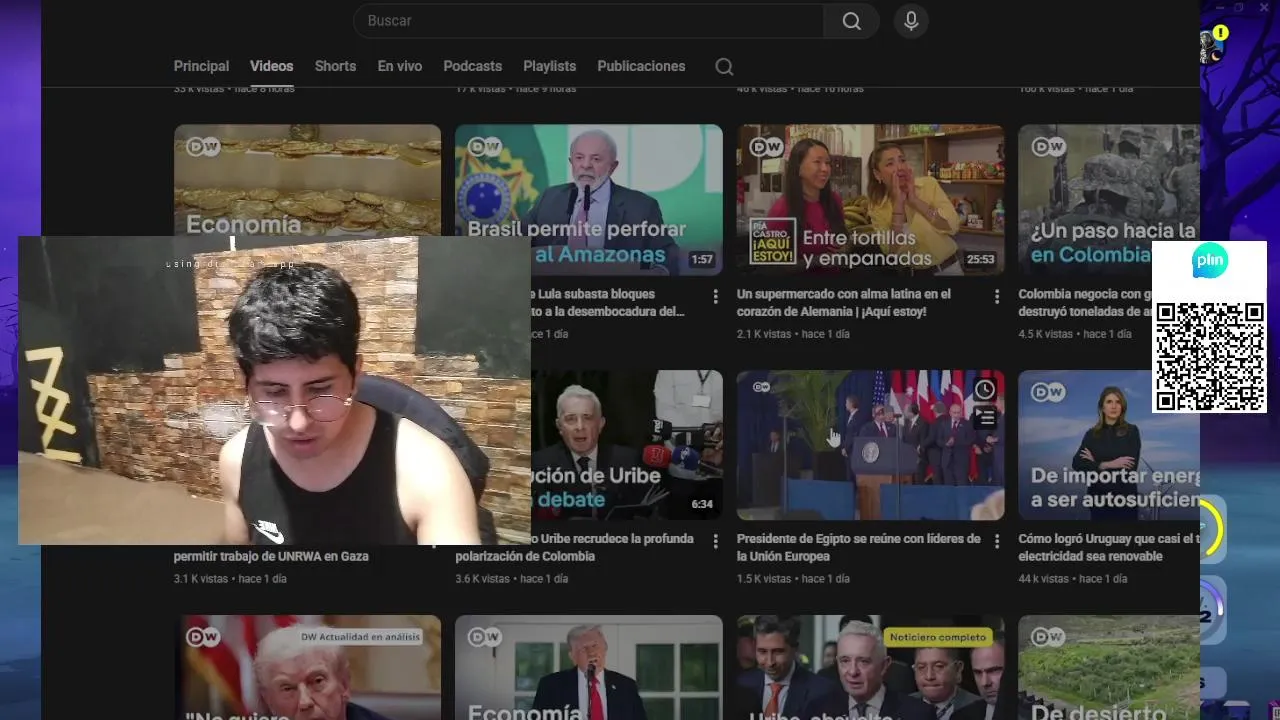Viewport: 1280px width, 720px height.
Task: Play Uribe debate video thumbnail
Action: [x=627, y=445]
